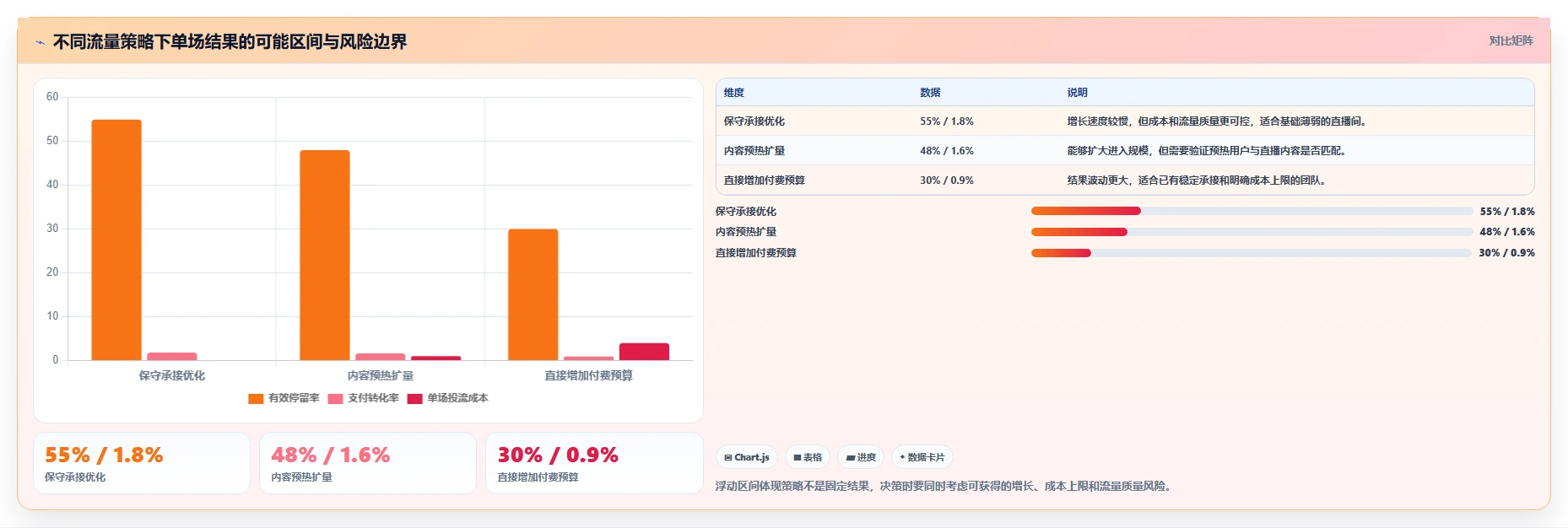
Task: Click the 表格 tag chip
Action: [x=808, y=457]
